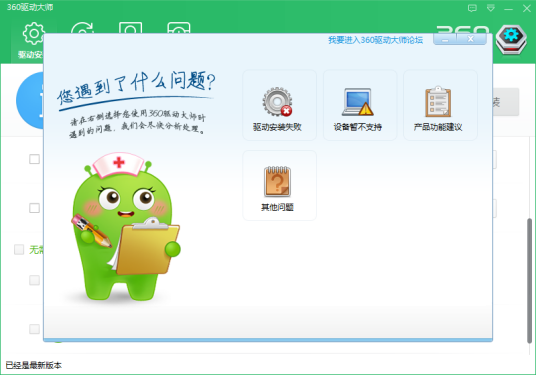Open the 驱动安装 gear tab icon
Image resolution: width=536 pixels, height=375 pixels.
click(33, 34)
